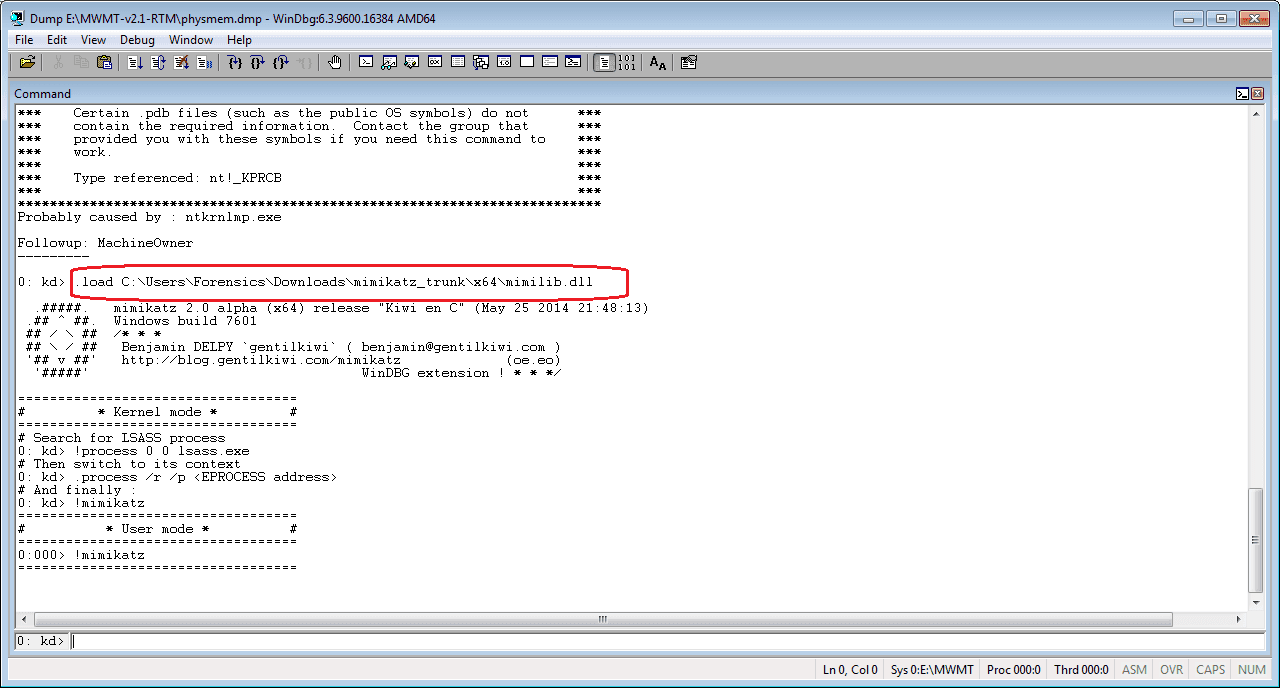Click the 'Followup: MachineOwner' line
This screenshot has height=688, width=1280.
point(105,243)
